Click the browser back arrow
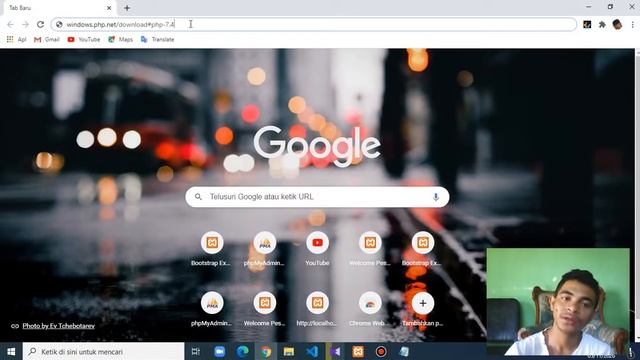This screenshot has height=360, width=640. pos(10,24)
